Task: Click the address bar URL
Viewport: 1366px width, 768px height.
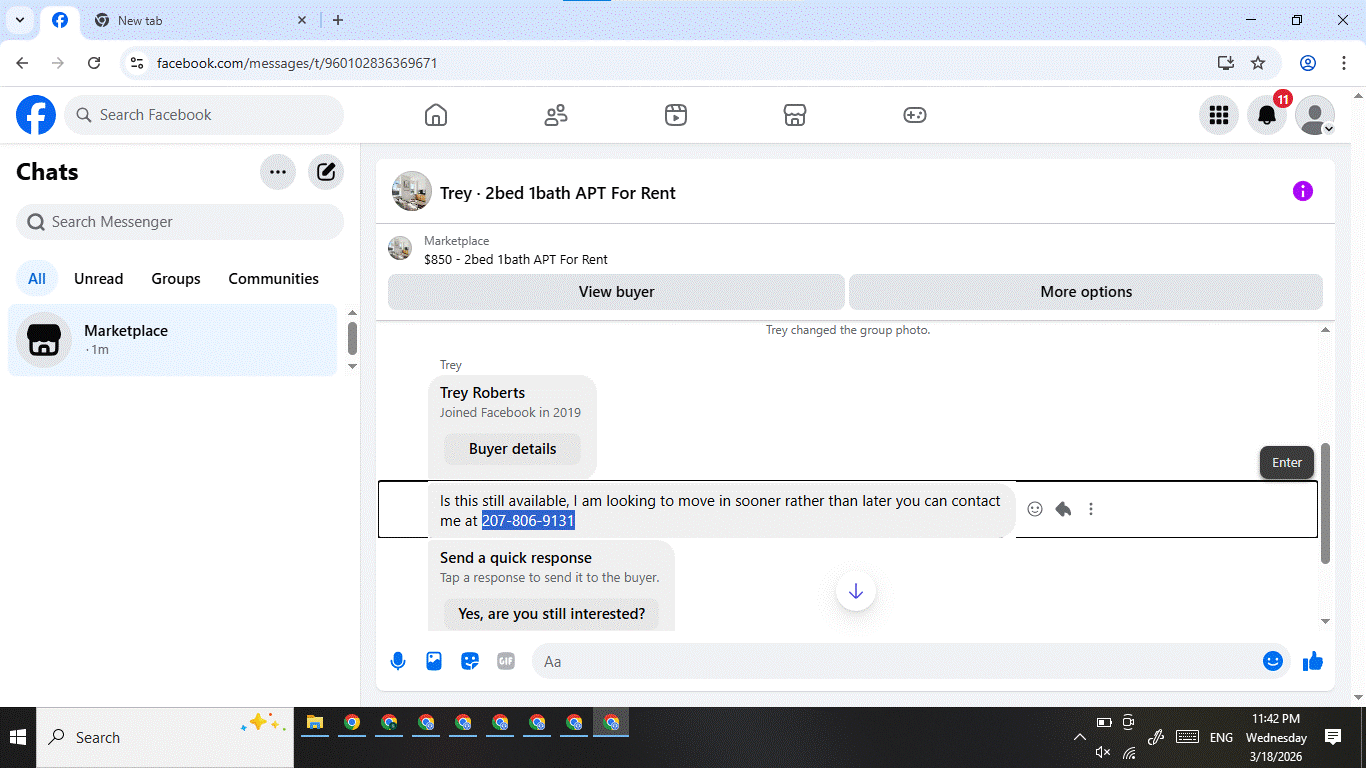Action: point(297,63)
